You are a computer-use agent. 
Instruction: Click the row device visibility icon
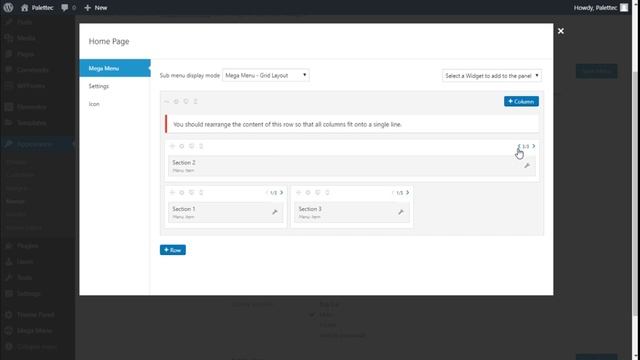[x=186, y=102]
